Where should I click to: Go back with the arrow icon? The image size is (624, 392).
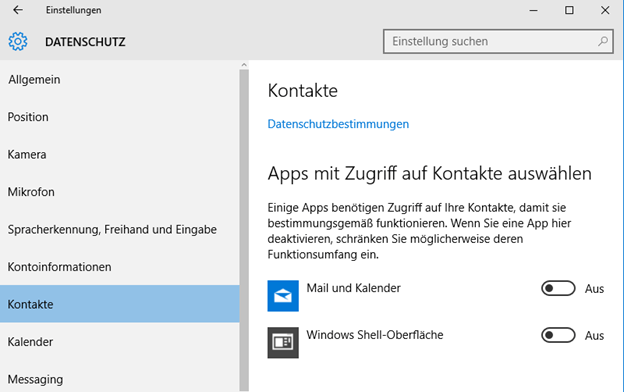tap(18, 10)
